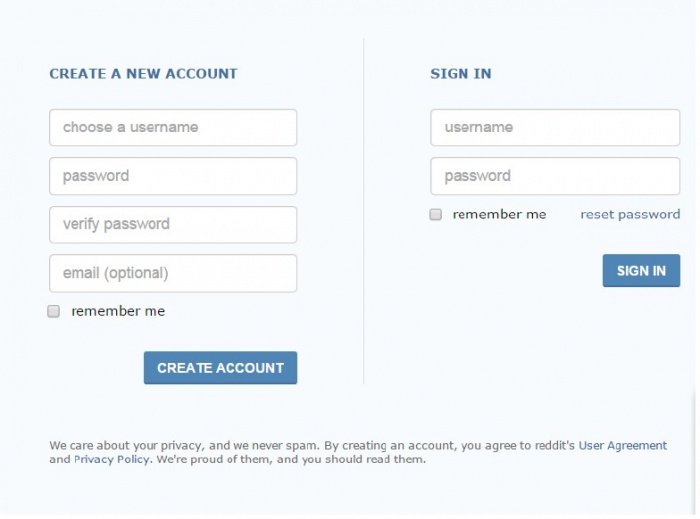Open the Privacy Policy link
The height and width of the screenshot is (519, 700).
111,460
